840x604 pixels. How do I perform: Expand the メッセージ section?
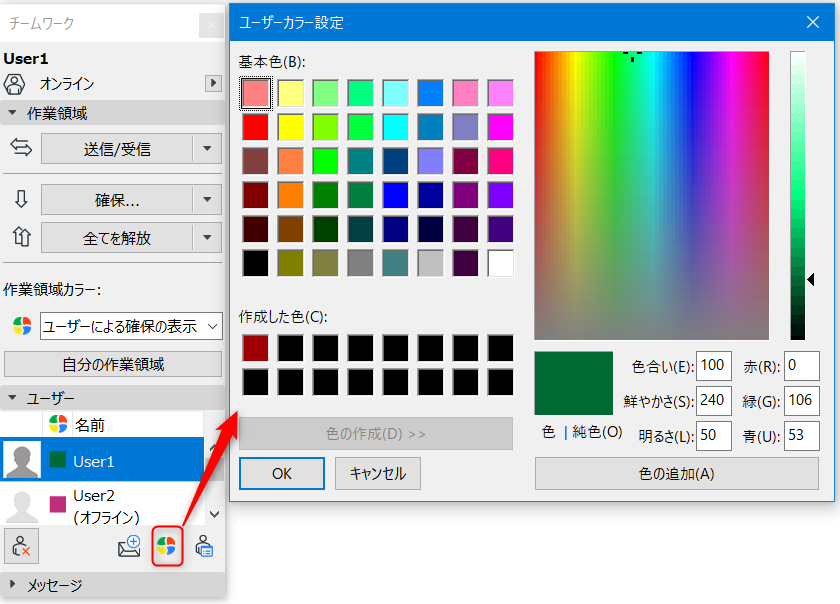(12, 584)
